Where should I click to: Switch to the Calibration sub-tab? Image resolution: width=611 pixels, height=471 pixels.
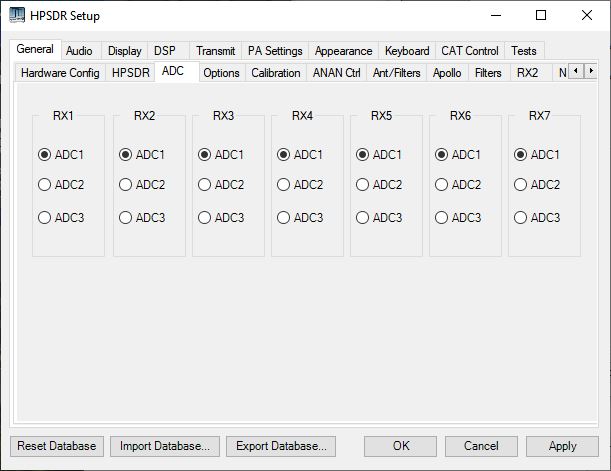pyautogui.click(x=275, y=73)
